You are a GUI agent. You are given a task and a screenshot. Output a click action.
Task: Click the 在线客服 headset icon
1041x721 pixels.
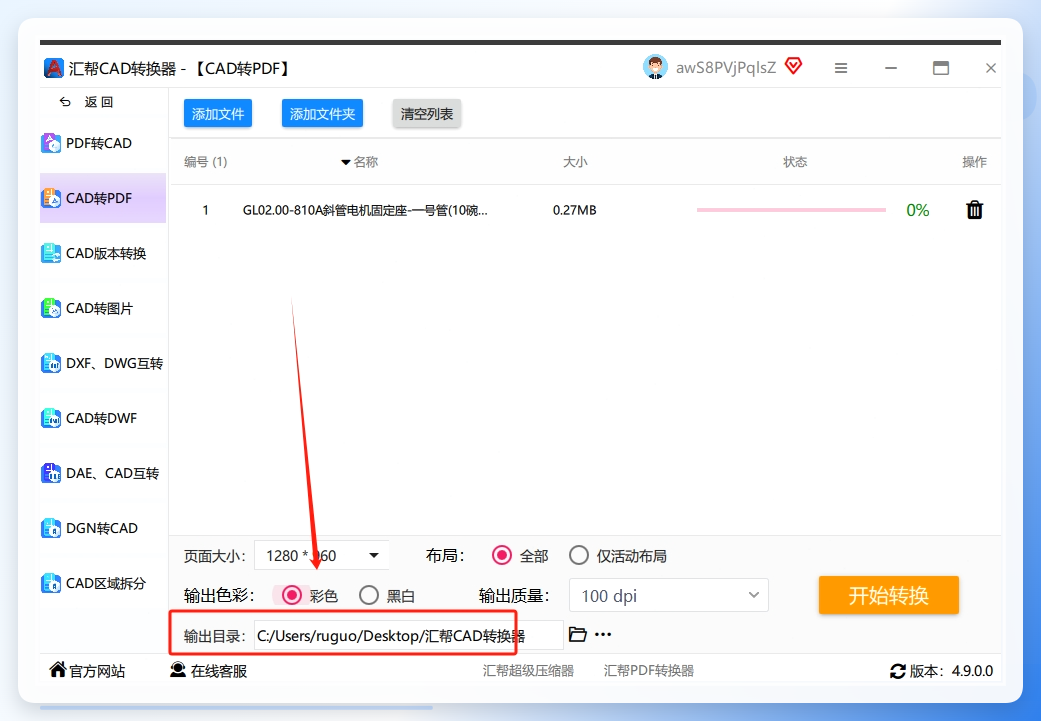click(x=178, y=670)
